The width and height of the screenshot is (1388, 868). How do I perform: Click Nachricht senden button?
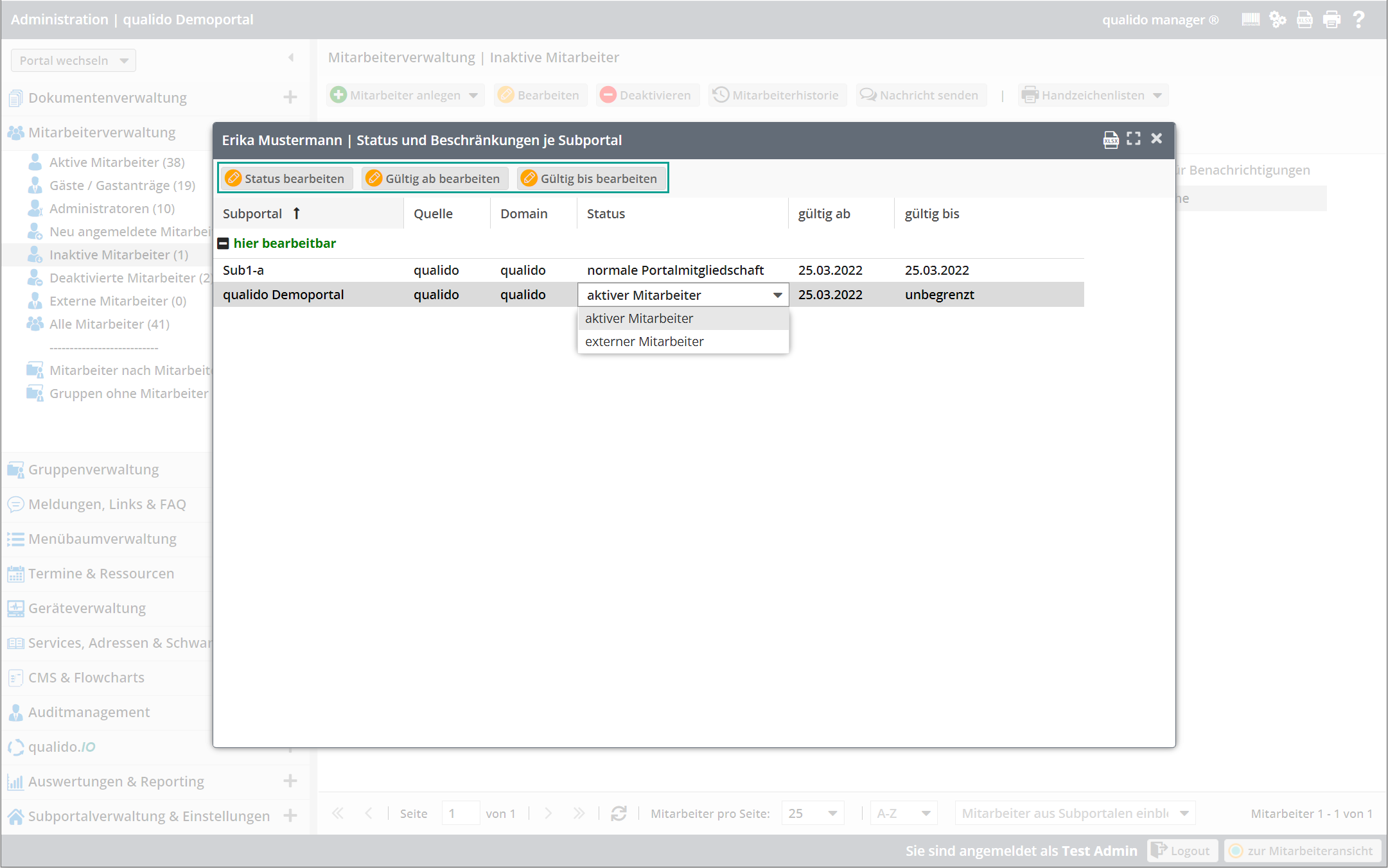[x=920, y=95]
